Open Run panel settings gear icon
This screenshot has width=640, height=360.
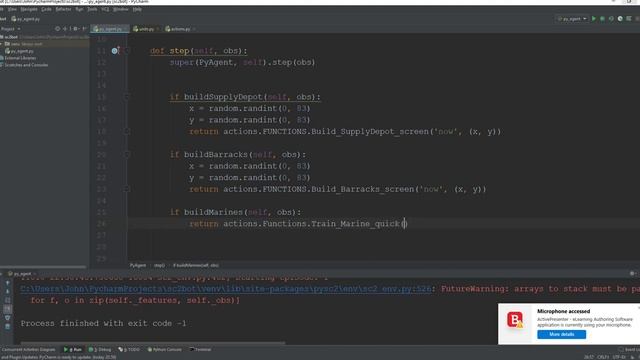[x=632, y=274]
